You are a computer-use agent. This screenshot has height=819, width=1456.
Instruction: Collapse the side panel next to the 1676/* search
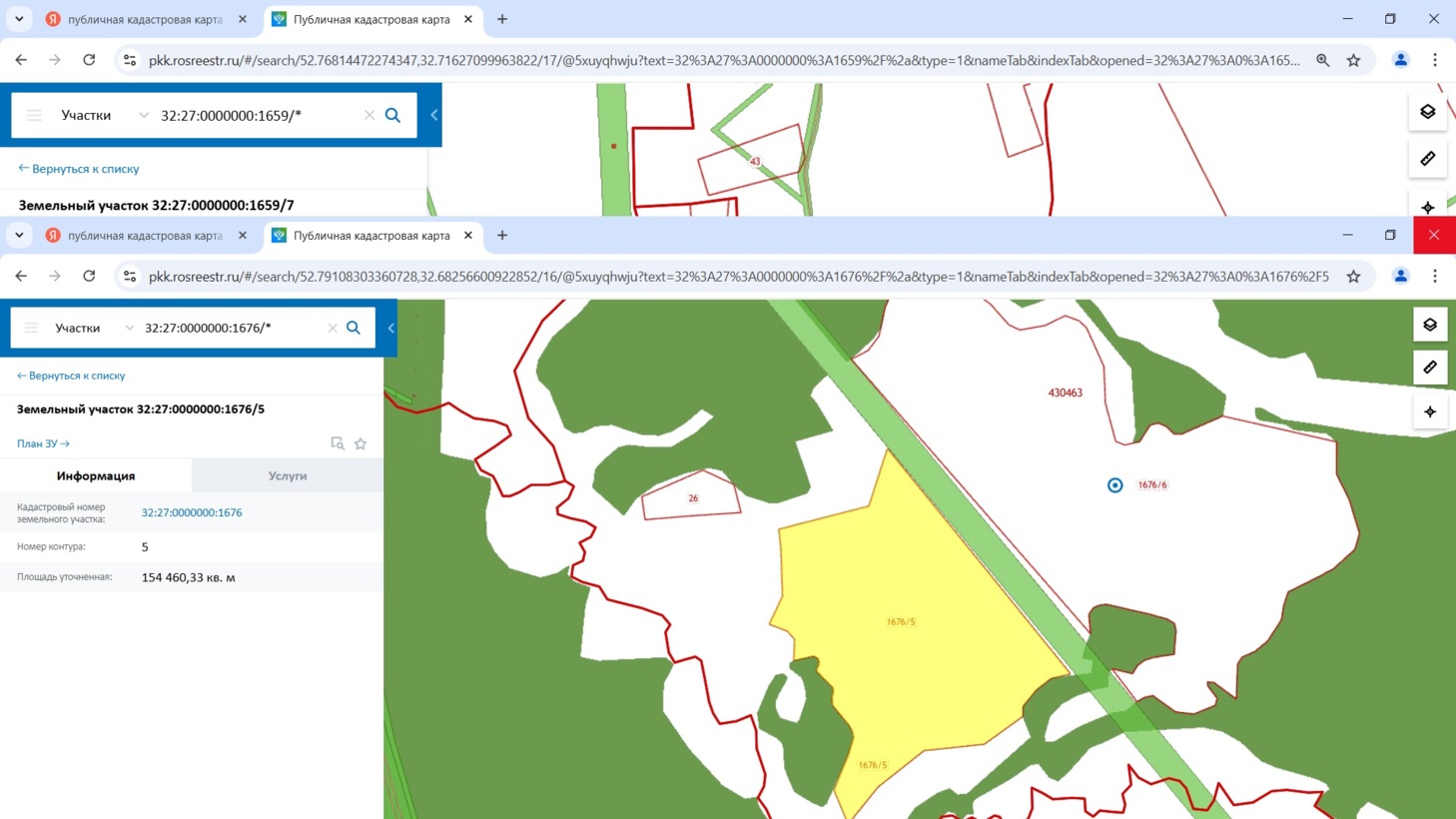point(390,328)
